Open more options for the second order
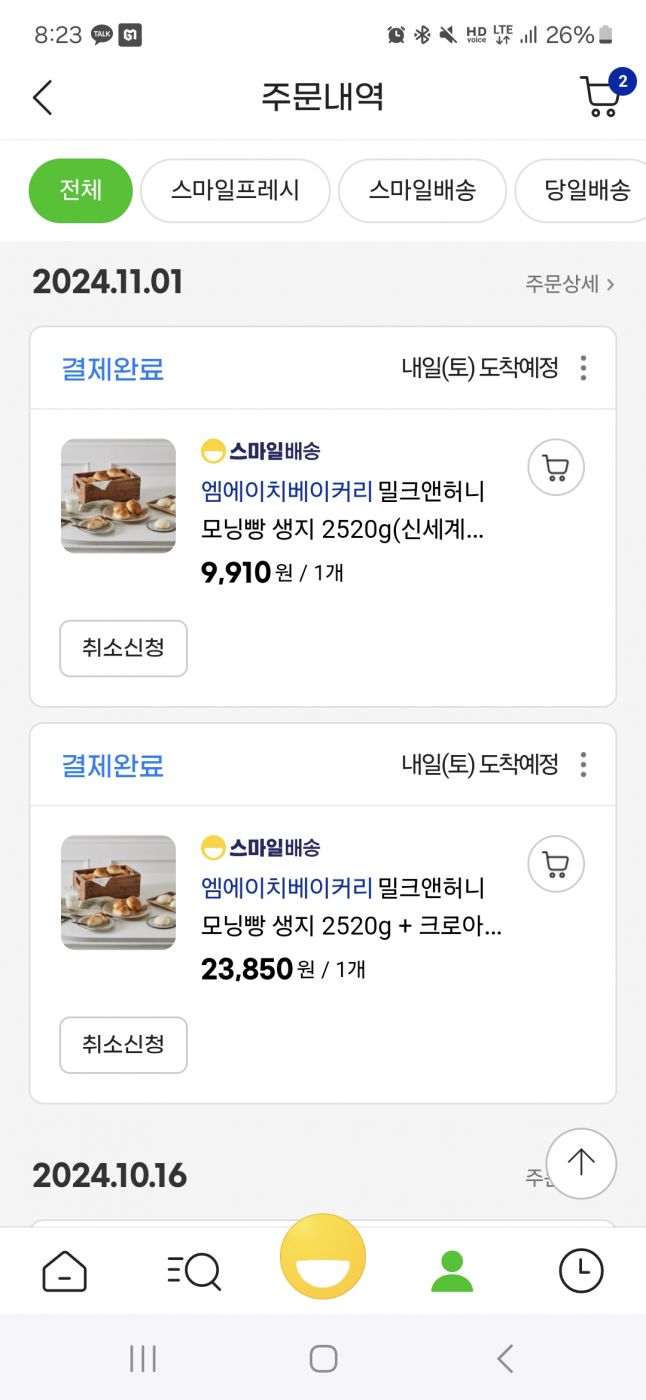The height and width of the screenshot is (1400, 646). click(583, 765)
